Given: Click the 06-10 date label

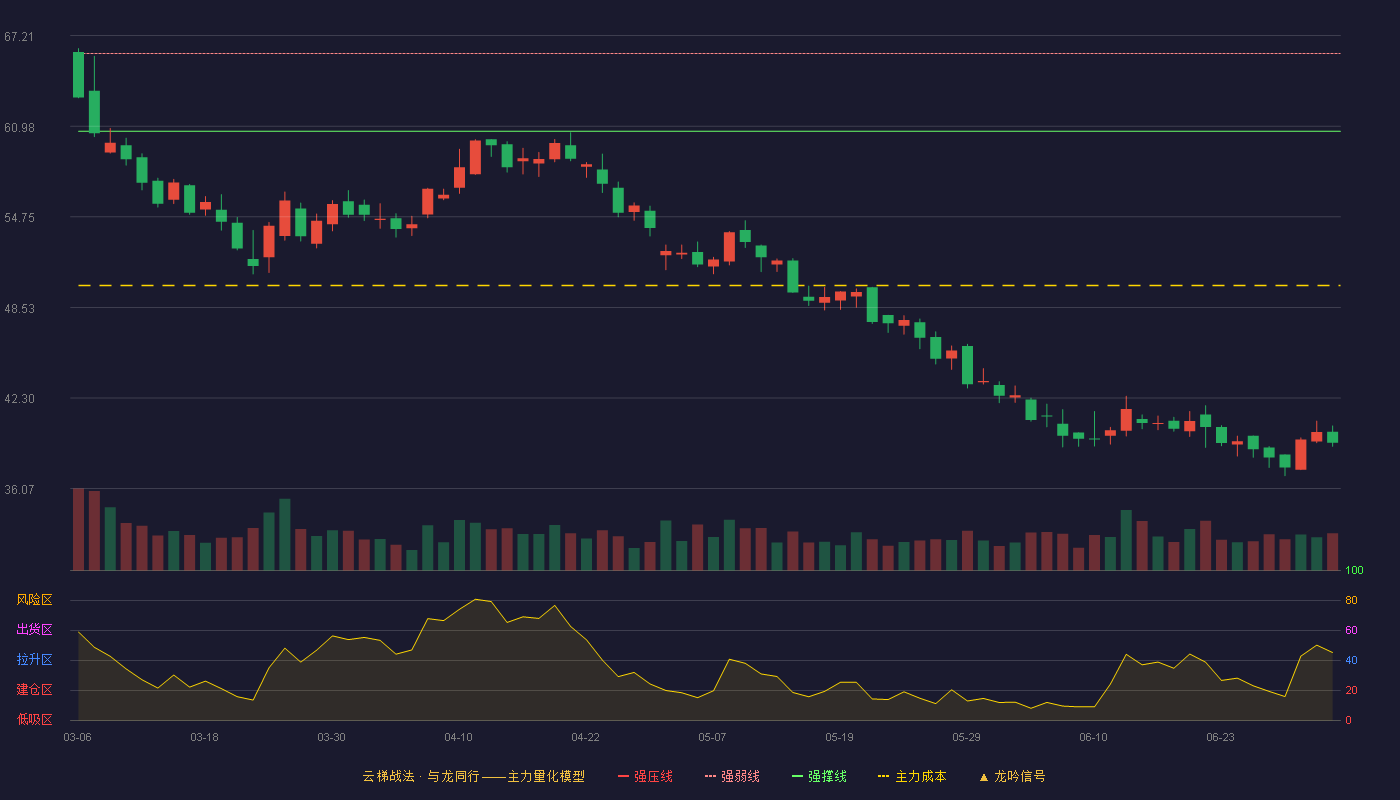Looking at the screenshot, I should 1093,737.
